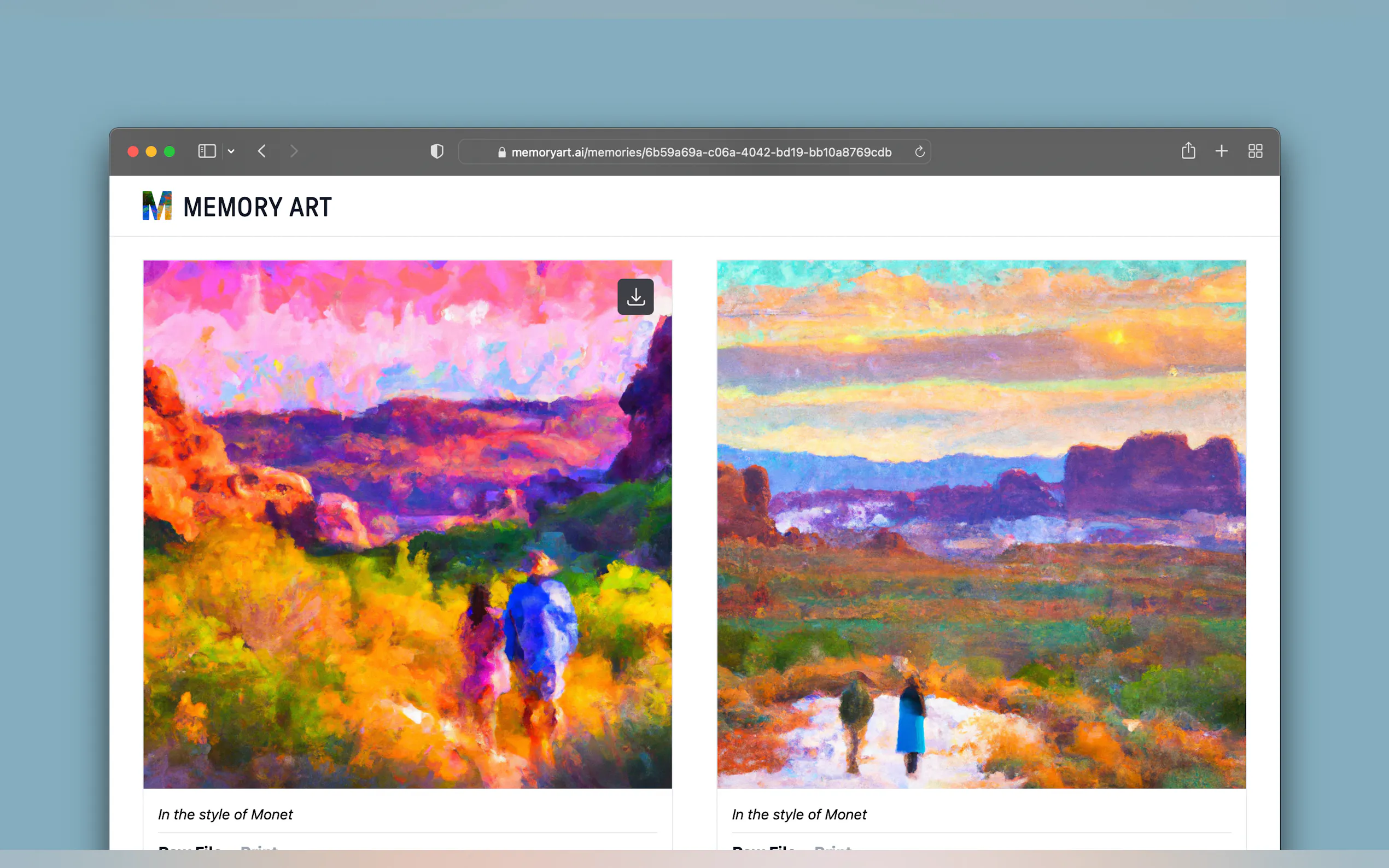1389x868 pixels.
Task: Show the tab overview grid
Action: (1255, 151)
